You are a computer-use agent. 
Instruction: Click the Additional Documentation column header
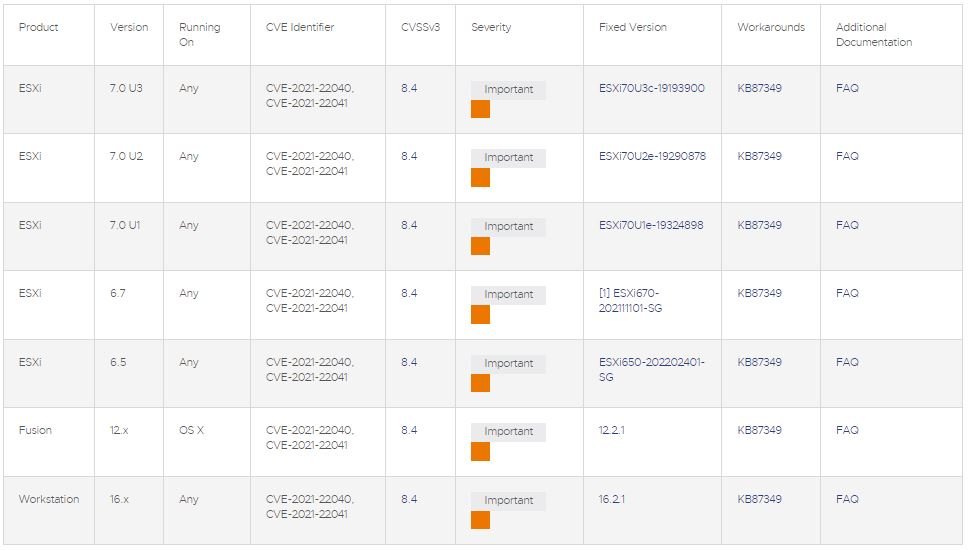click(x=874, y=35)
